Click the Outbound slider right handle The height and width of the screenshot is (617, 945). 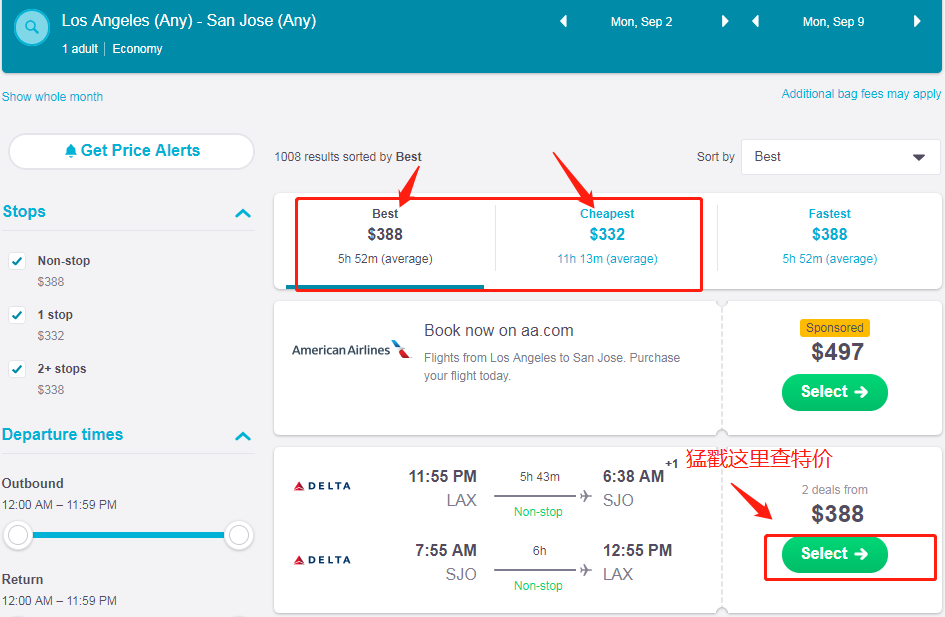239,535
